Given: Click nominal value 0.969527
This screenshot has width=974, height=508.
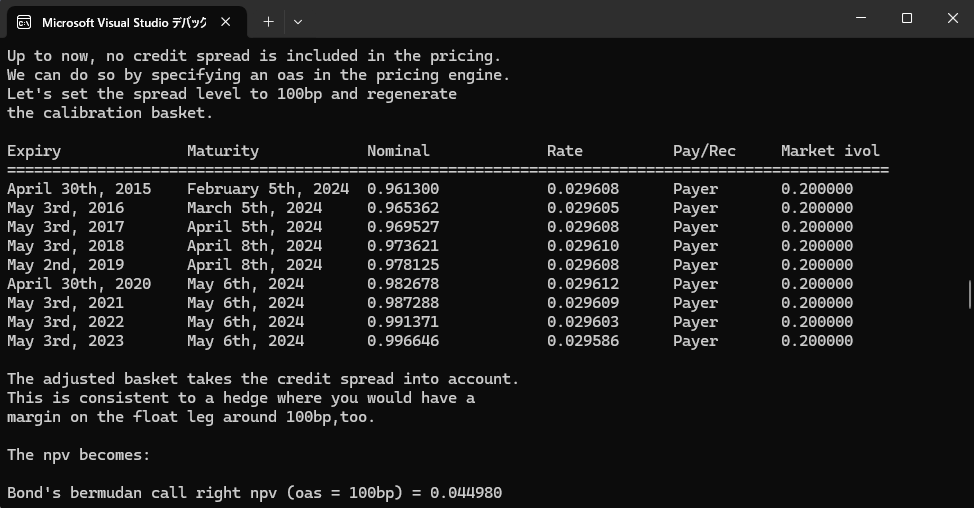Looking at the screenshot, I should coord(403,227).
